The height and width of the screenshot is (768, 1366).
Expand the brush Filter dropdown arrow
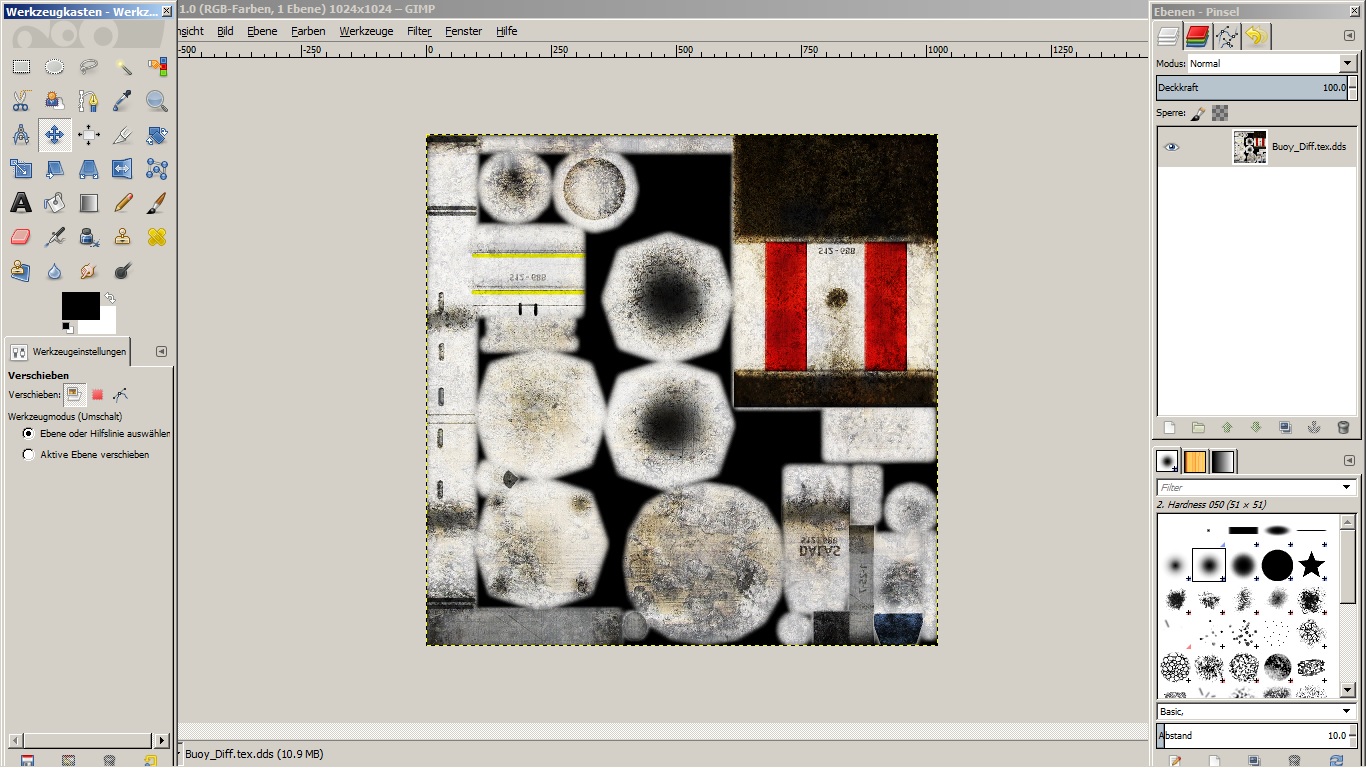pyautogui.click(x=1346, y=487)
